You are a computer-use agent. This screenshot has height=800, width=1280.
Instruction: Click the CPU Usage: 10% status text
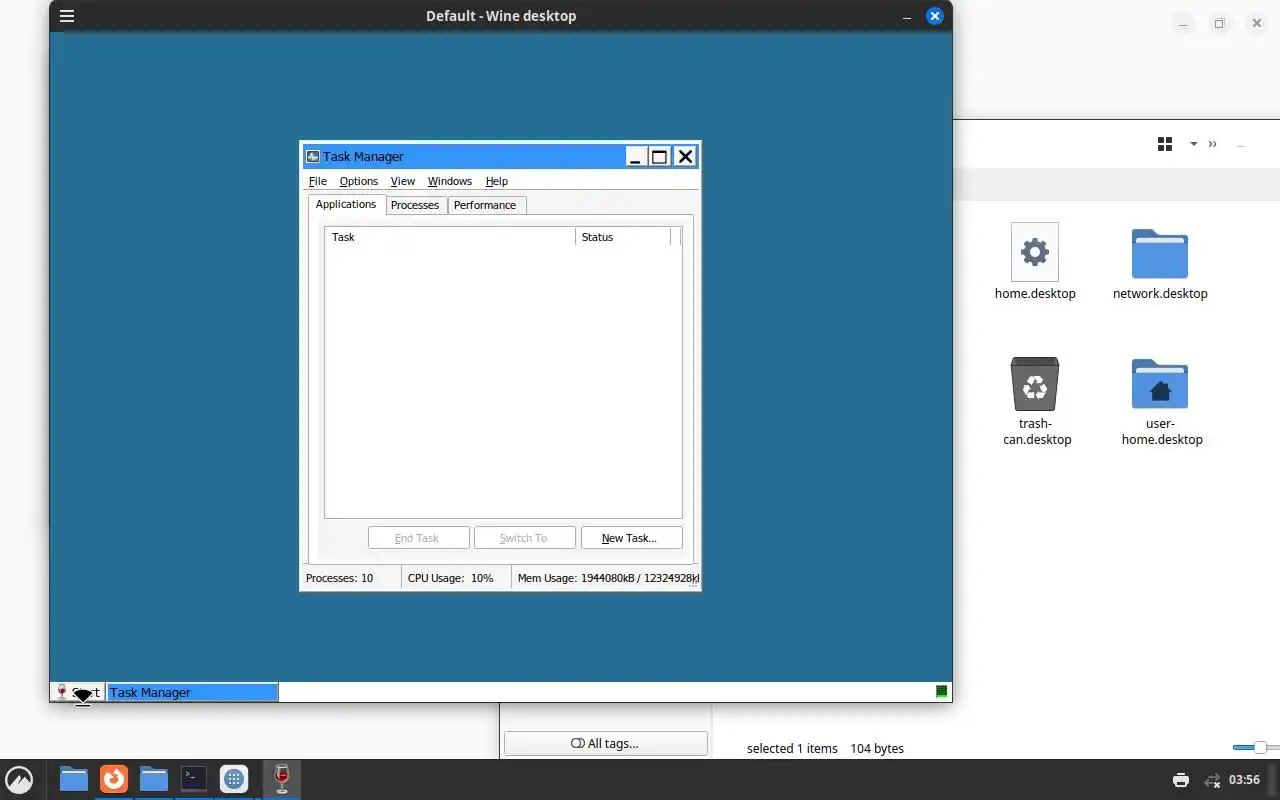tap(451, 578)
